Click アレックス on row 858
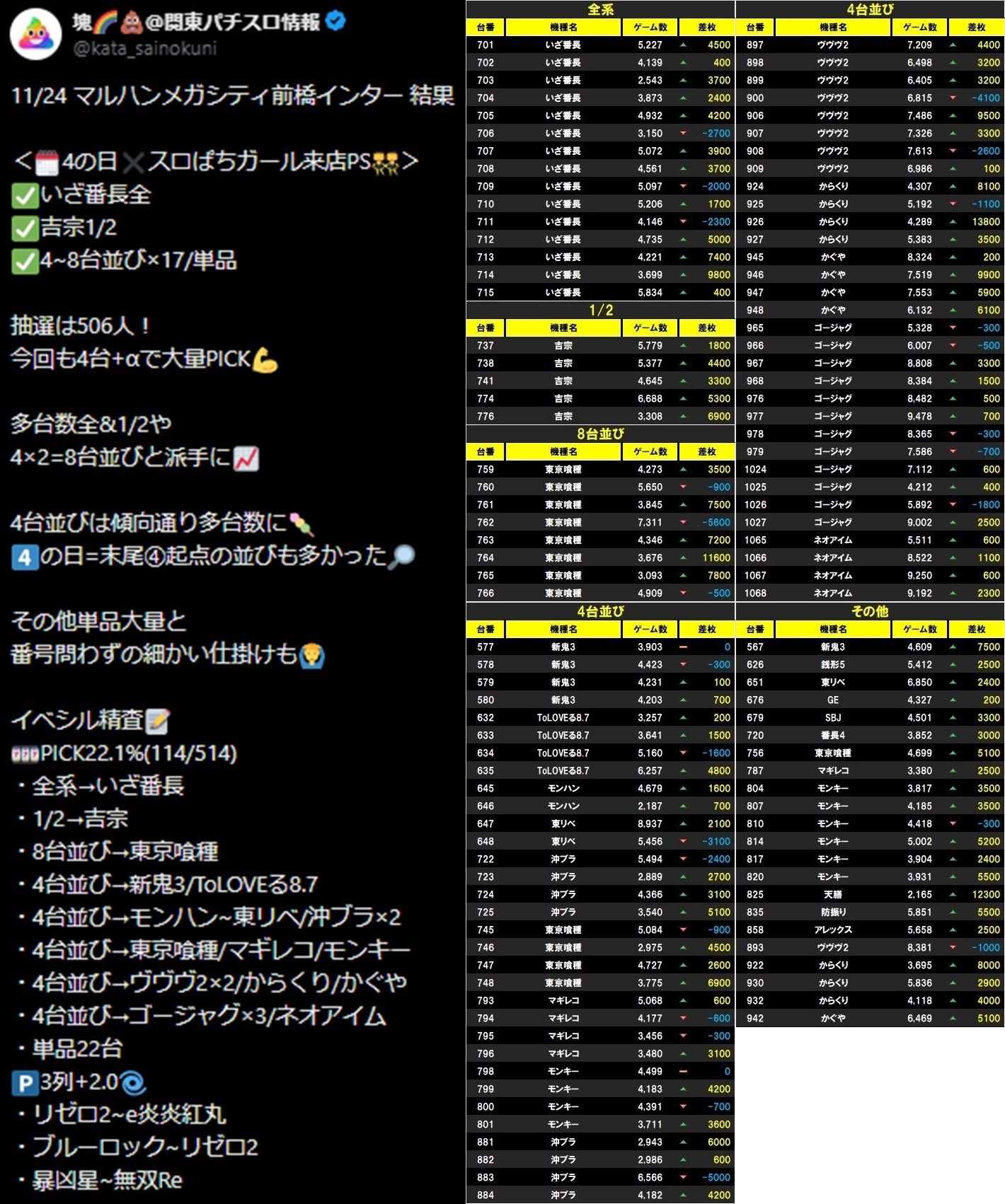 point(833,930)
